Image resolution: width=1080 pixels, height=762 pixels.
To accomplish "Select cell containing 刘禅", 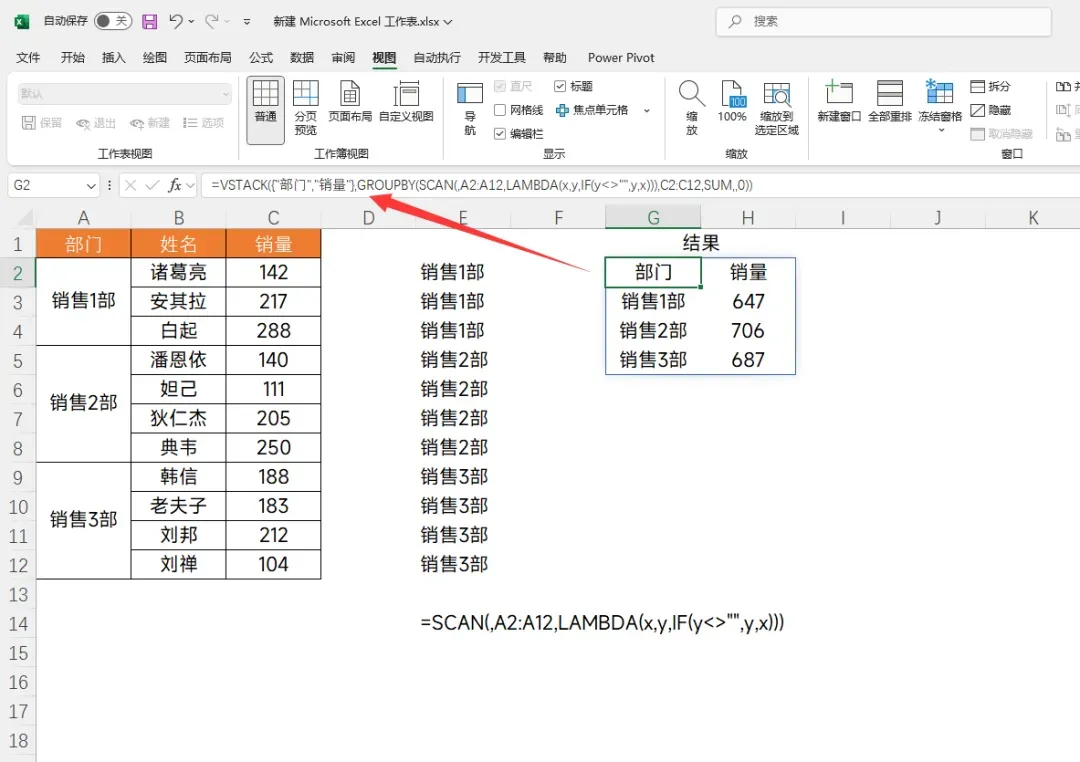I will pyautogui.click(x=178, y=564).
